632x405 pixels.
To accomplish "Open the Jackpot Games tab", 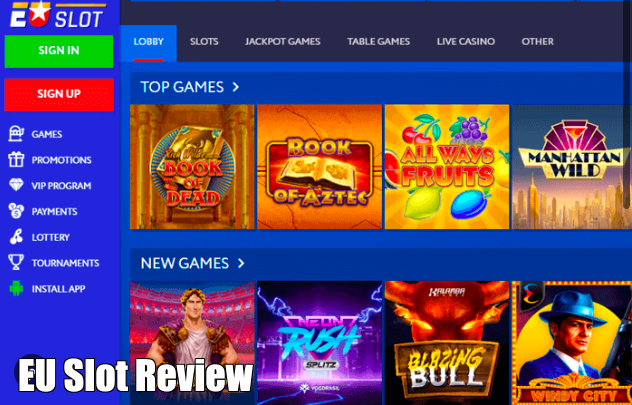I will [x=283, y=42].
